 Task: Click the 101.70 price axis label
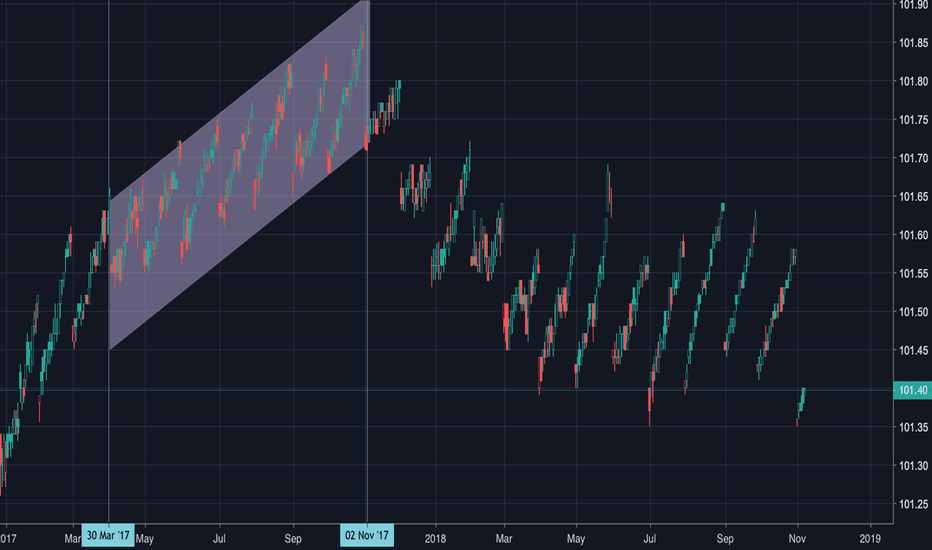click(913, 158)
